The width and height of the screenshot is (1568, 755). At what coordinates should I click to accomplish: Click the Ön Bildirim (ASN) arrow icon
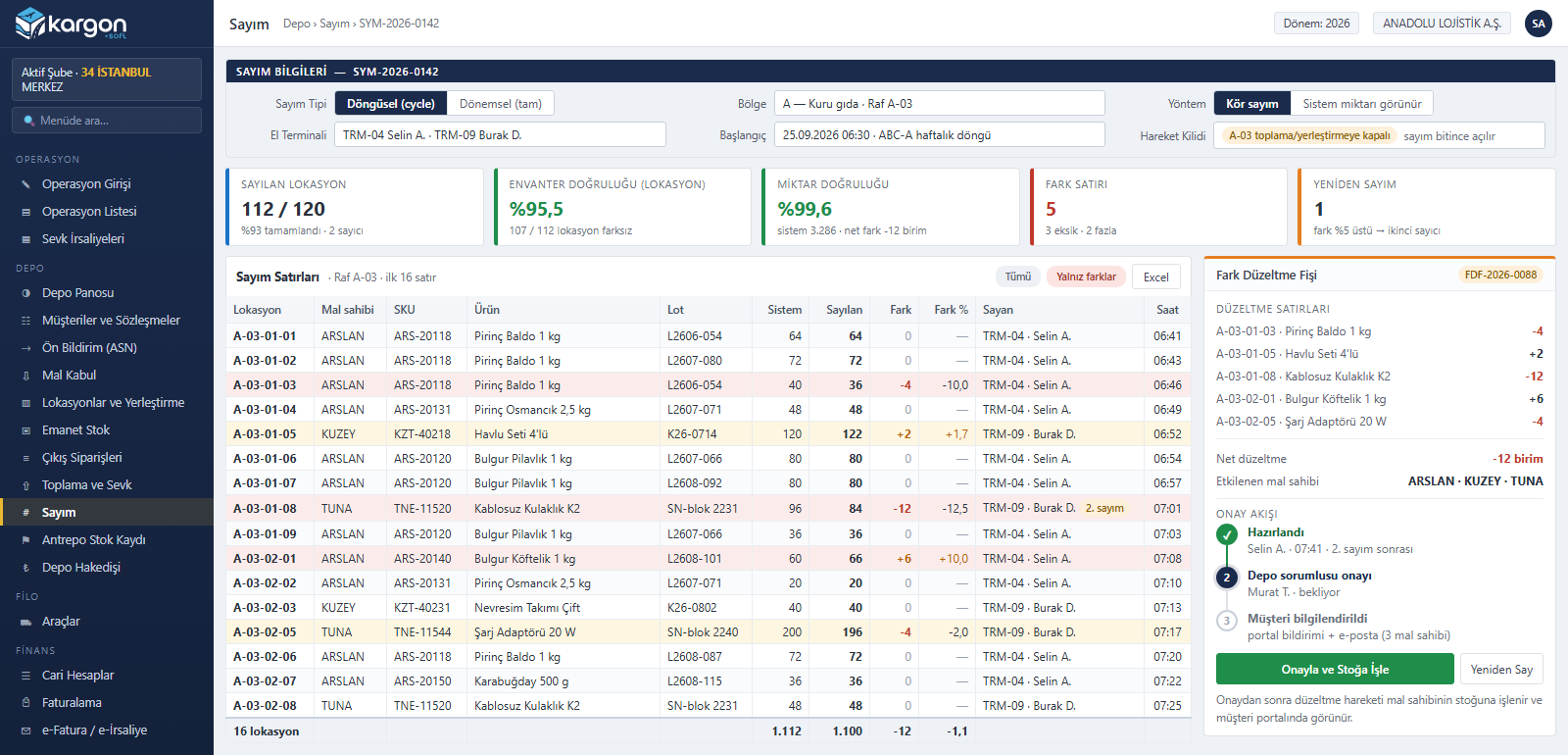26,348
